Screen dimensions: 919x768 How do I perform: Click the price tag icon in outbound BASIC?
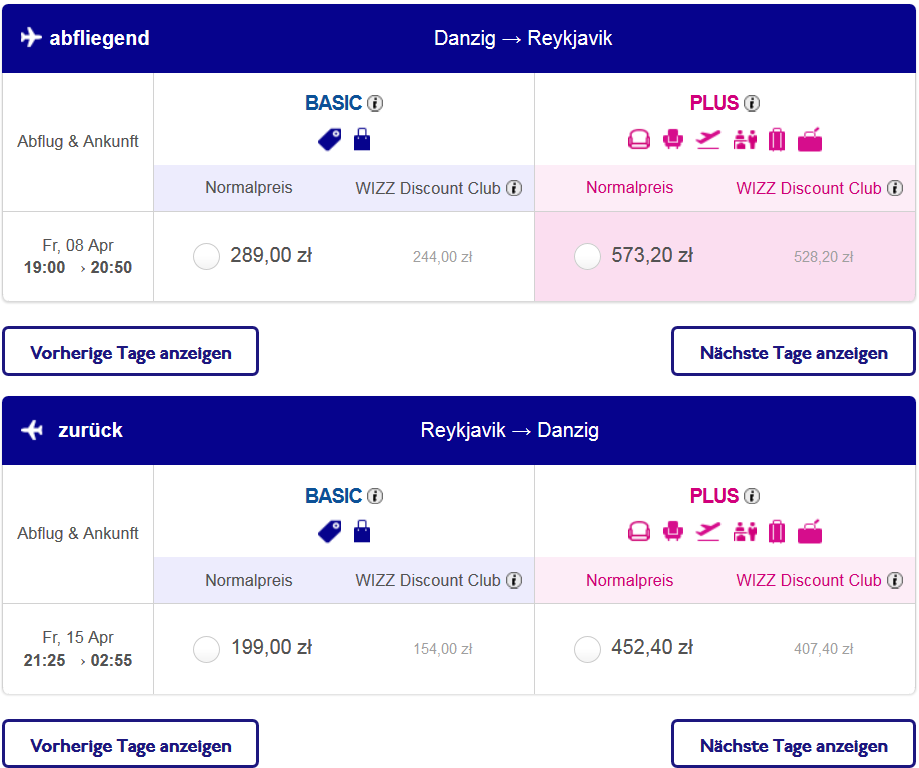329,140
